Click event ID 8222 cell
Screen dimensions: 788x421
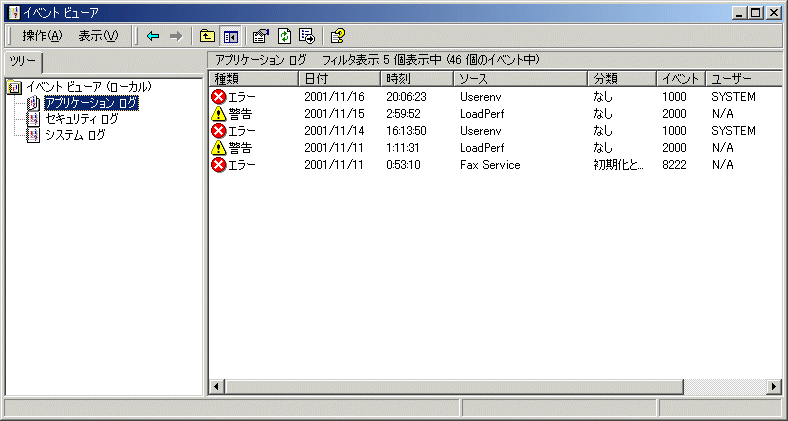click(674, 165)
